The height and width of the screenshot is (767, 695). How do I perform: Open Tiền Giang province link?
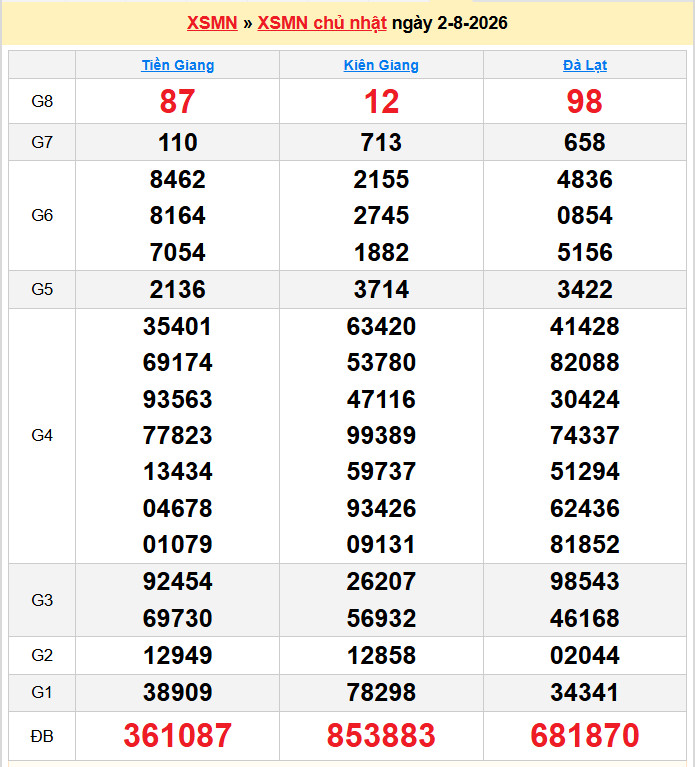point(178,65)
